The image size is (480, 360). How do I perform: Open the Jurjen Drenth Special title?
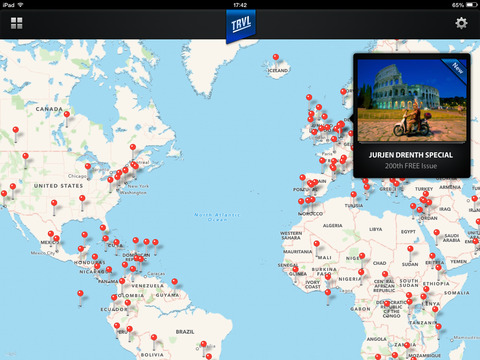coord(411,155)
